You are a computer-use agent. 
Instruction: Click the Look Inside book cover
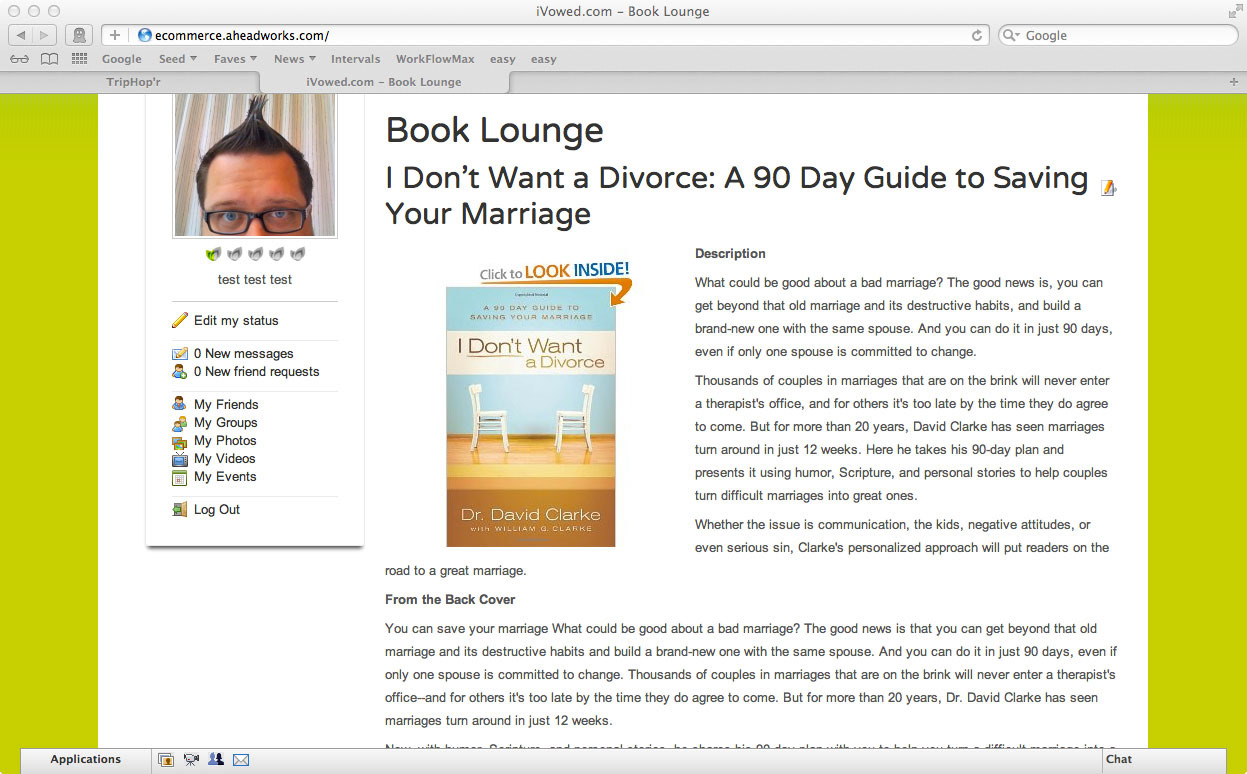(x=531, y=415)
